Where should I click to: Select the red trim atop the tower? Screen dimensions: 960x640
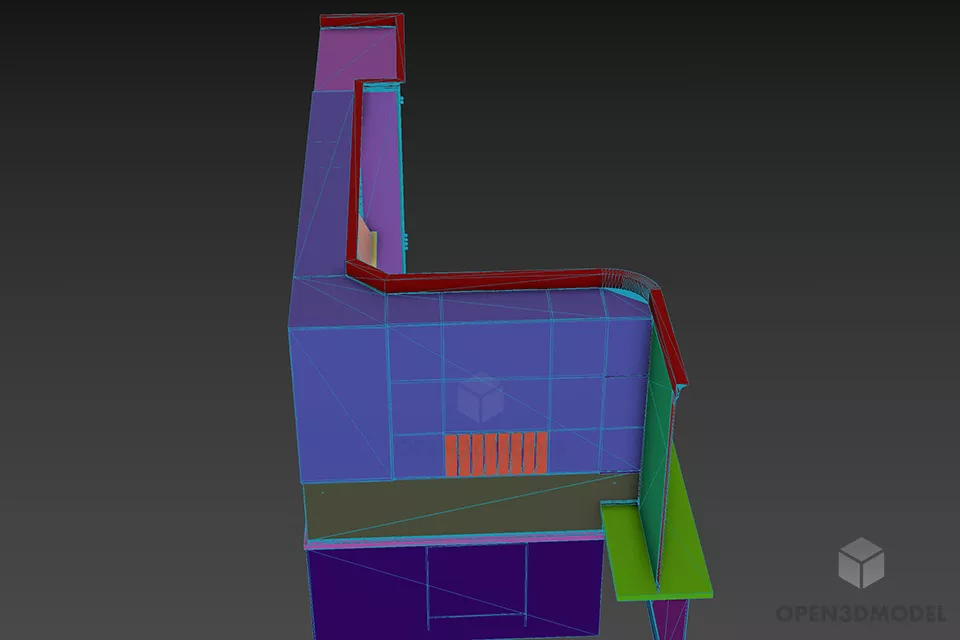coord(360,20)
